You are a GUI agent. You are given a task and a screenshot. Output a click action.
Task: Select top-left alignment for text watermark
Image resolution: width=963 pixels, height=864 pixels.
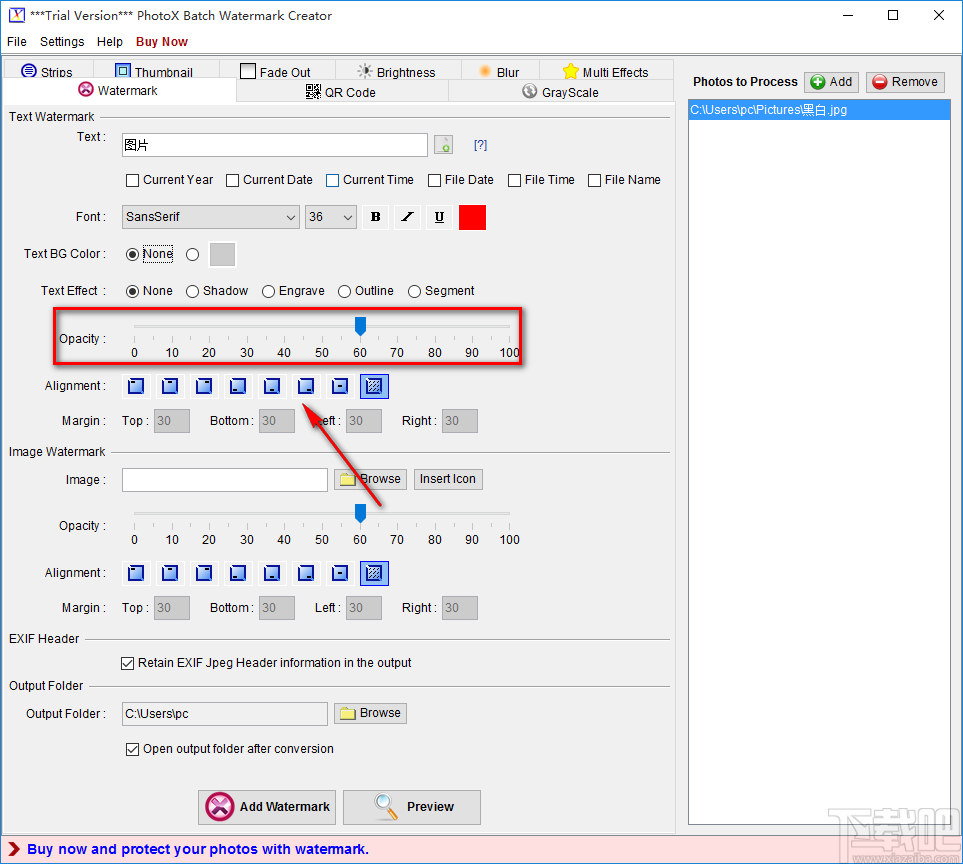[x=136, y=386]
